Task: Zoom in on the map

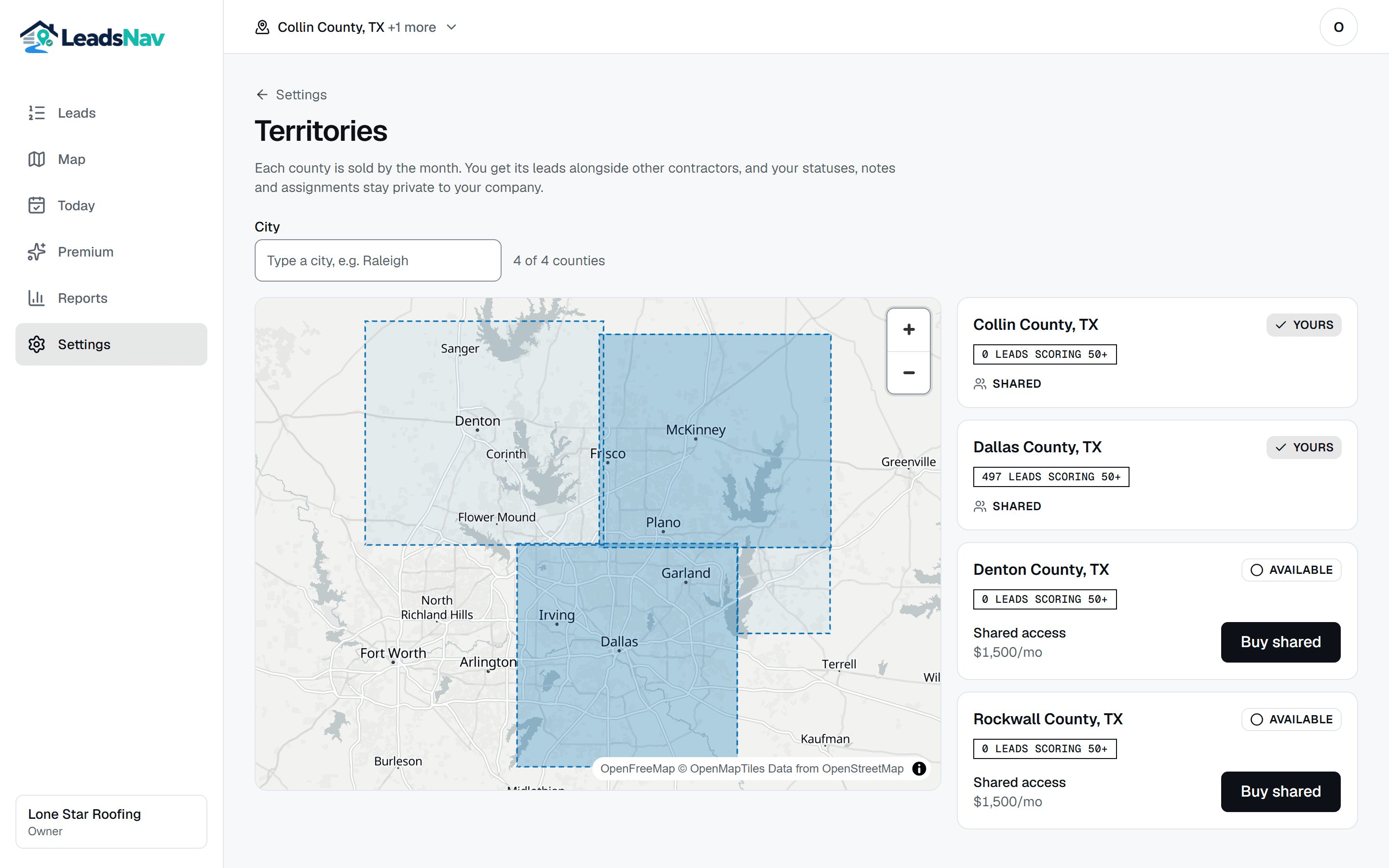Action: coord(909,329)
